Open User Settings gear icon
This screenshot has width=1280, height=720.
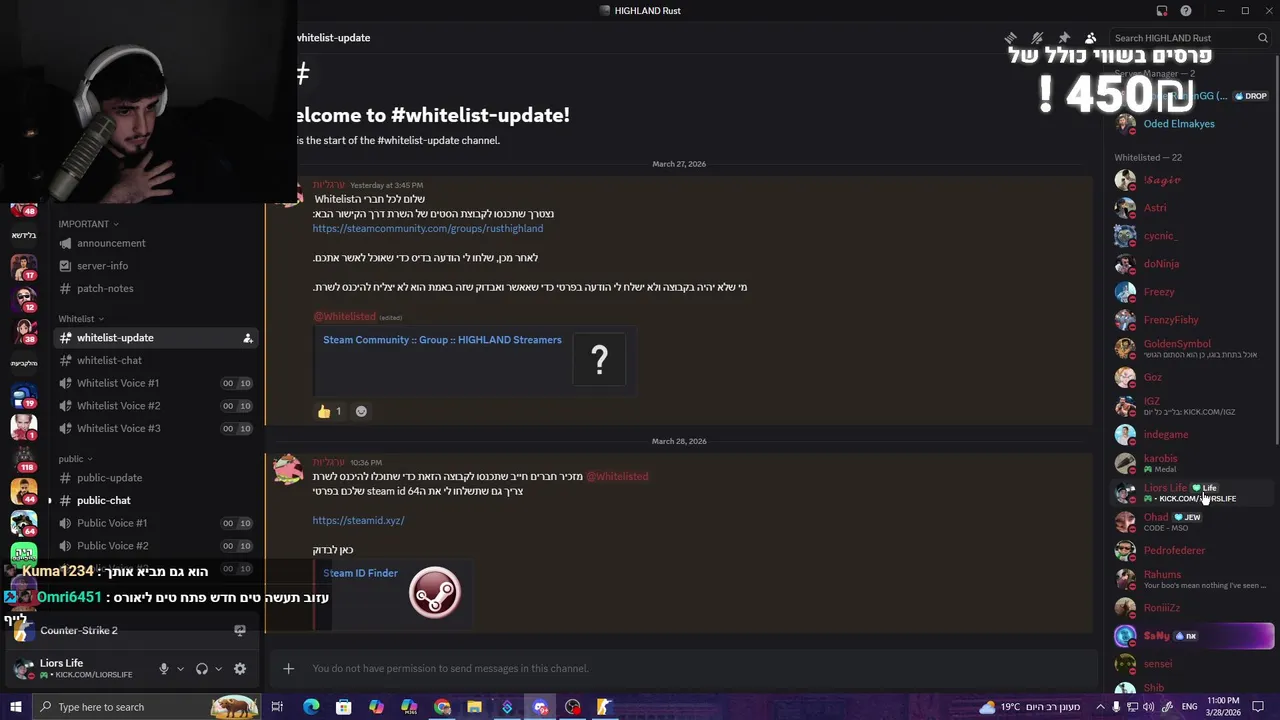coord(240,669)
